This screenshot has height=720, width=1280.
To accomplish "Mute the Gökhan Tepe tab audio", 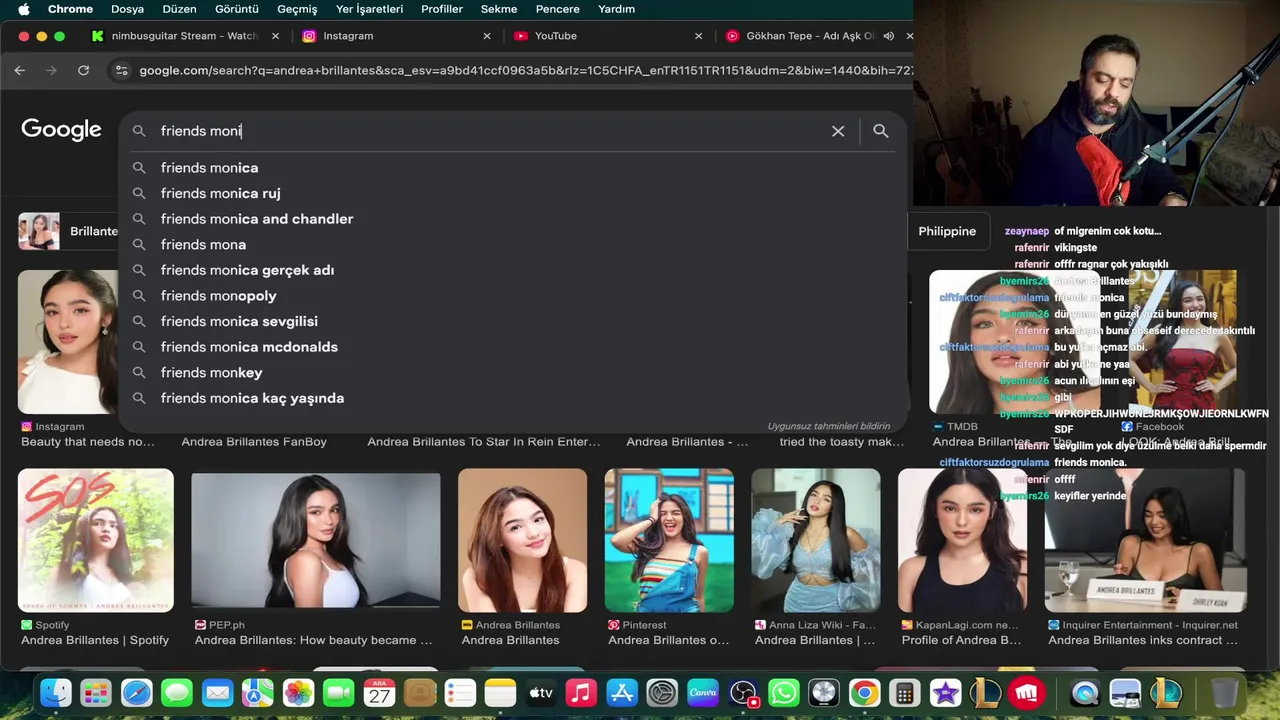I will tap(888, 36).
